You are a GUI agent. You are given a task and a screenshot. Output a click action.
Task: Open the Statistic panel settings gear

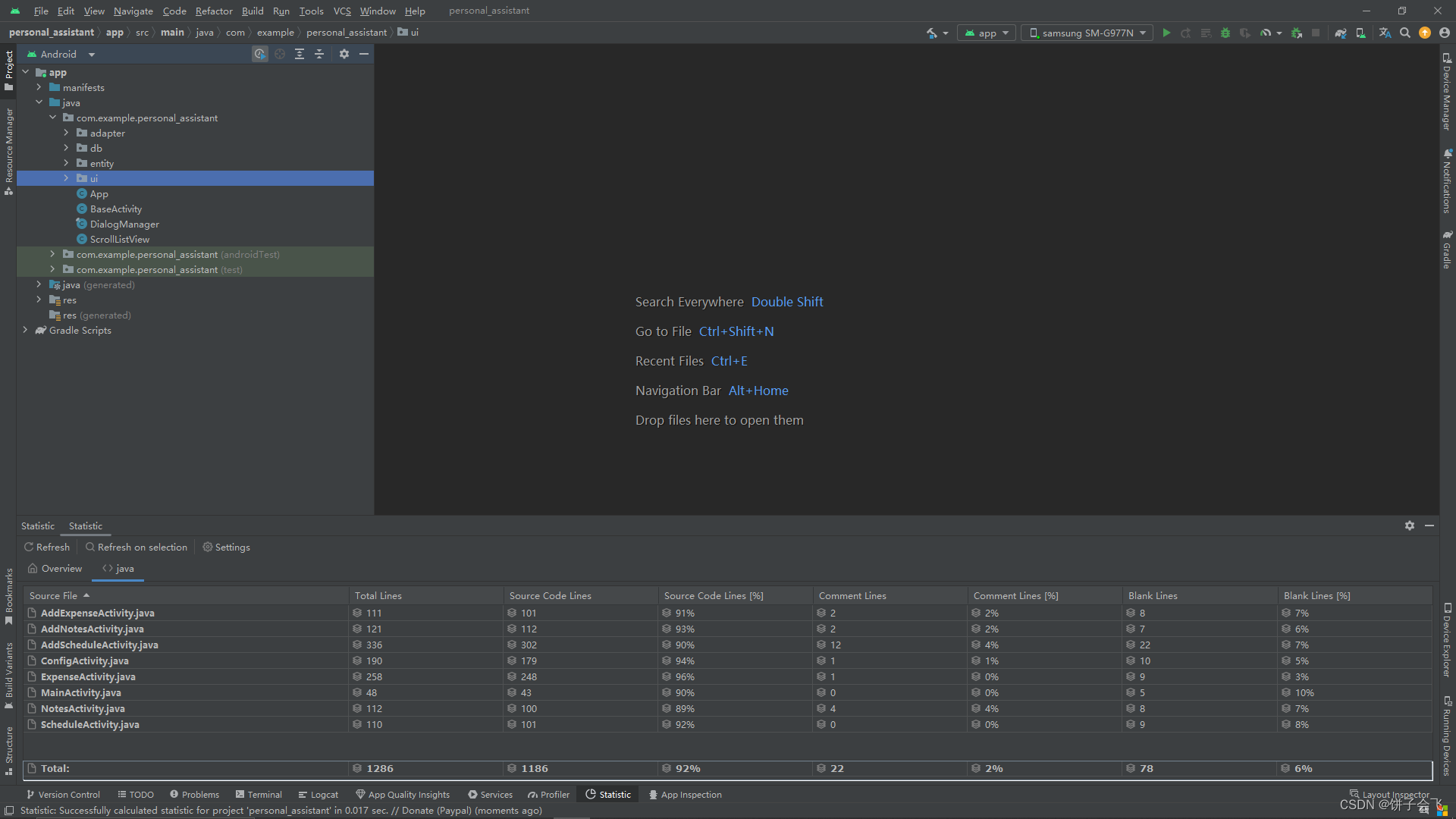(1410, 526)
